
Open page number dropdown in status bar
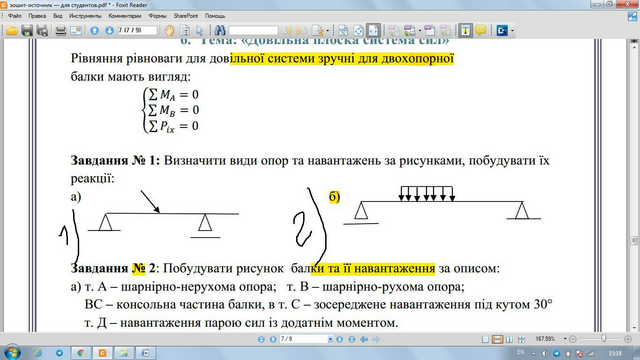pos(330,339)
